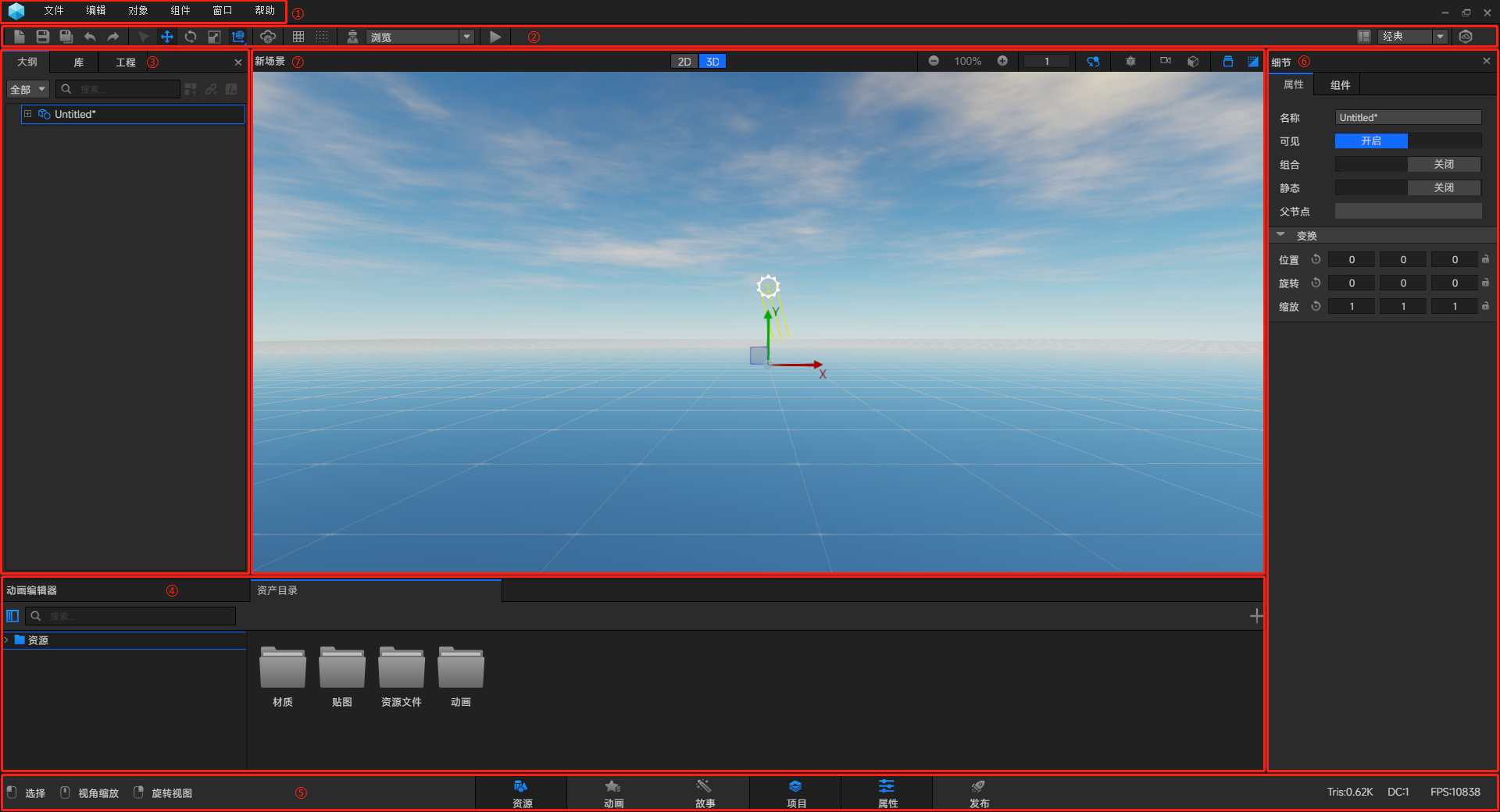This screenshot has height=812, width=1500.
Task: Click the camera icon in viewport bar
Action: tap(1166, 61)
